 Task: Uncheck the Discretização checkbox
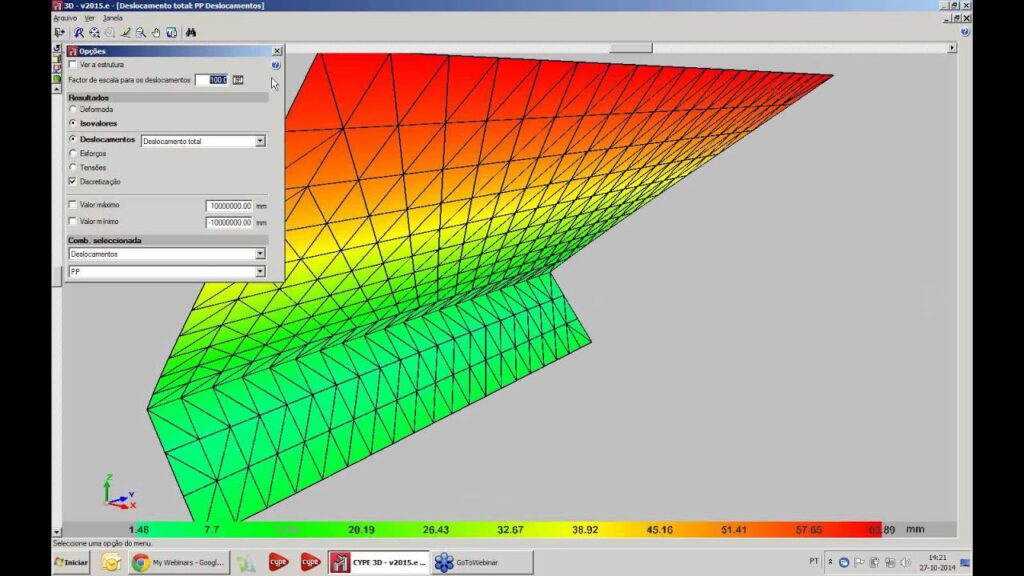(72, 182)
